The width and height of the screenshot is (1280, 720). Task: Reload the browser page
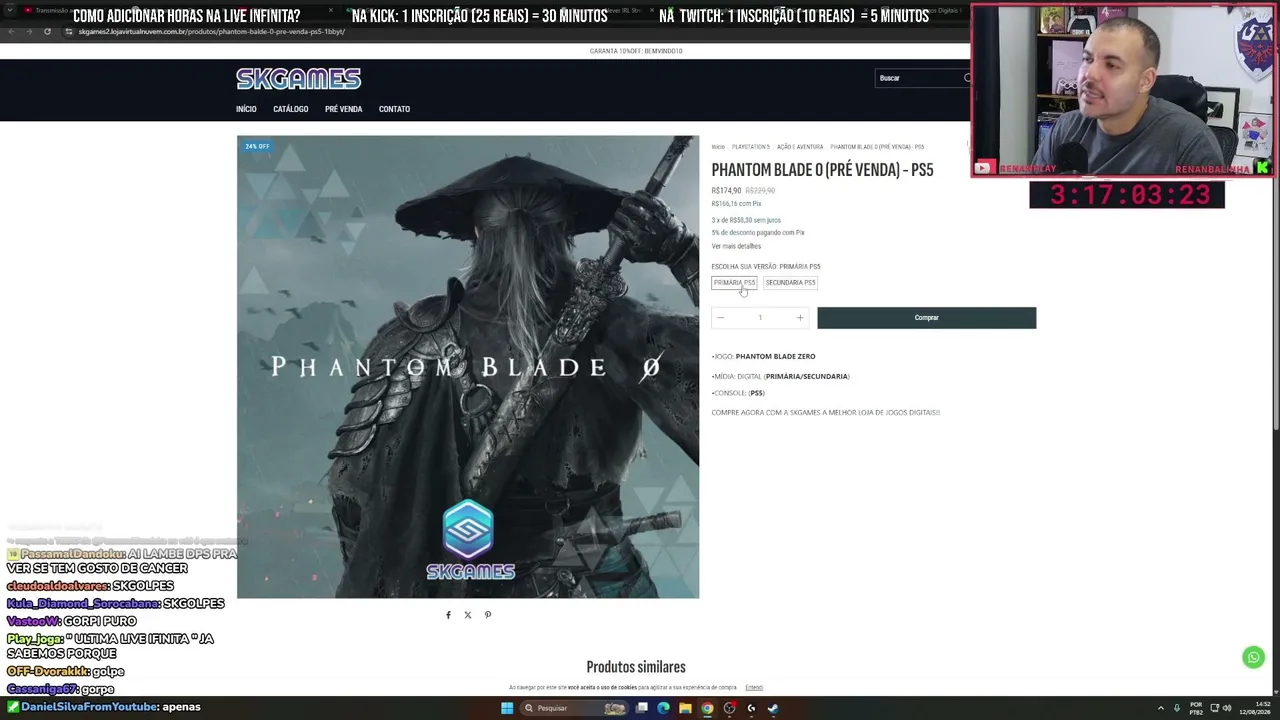(x=47, y=31)
